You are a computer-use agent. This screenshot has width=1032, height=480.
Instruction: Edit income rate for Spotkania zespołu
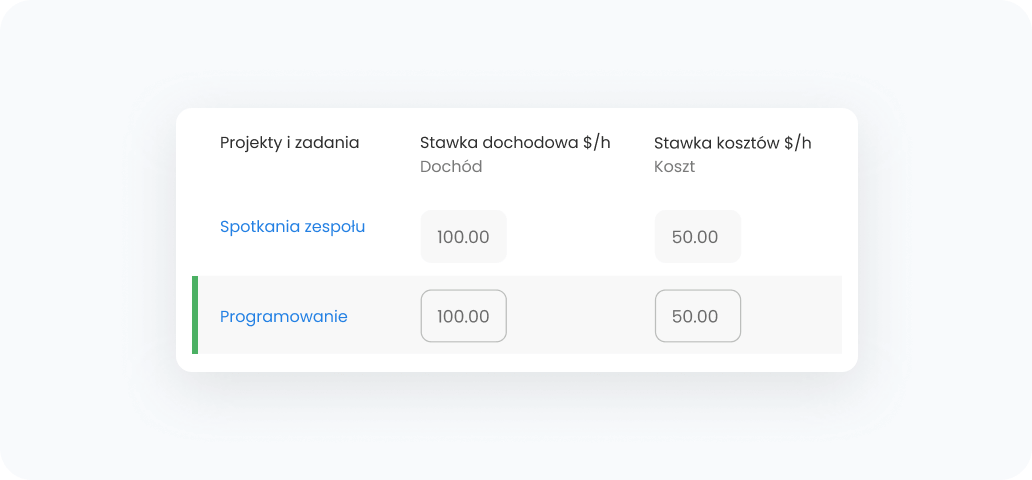click(x=463, y=237)
